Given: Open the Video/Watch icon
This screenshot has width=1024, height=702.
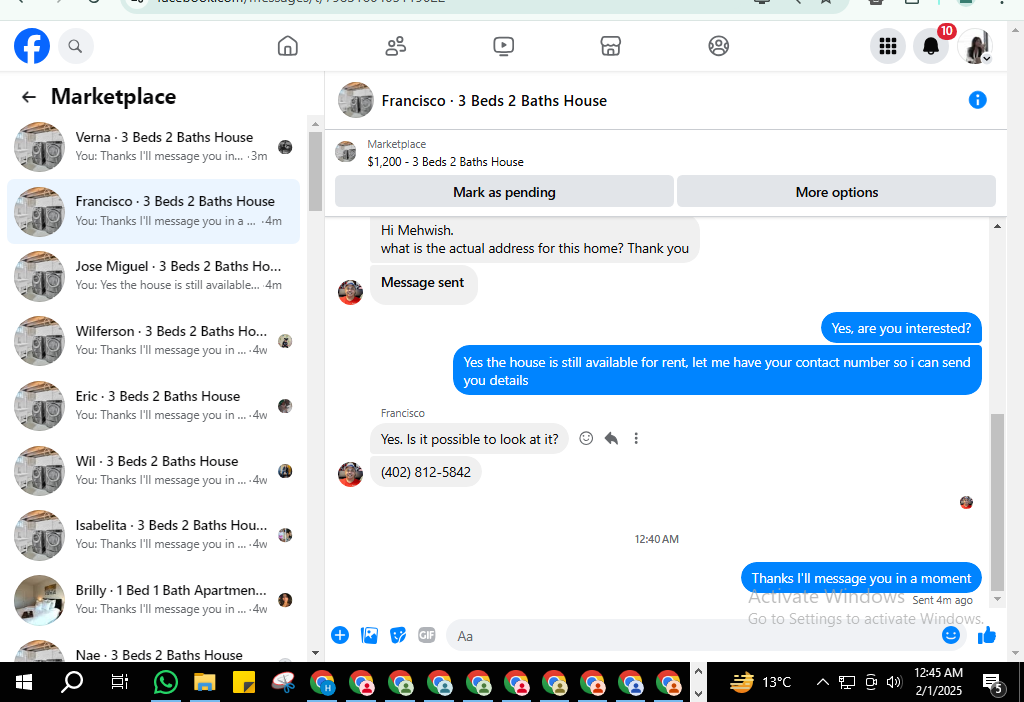Looking at the screenshot, I should [x=504, y=46].
